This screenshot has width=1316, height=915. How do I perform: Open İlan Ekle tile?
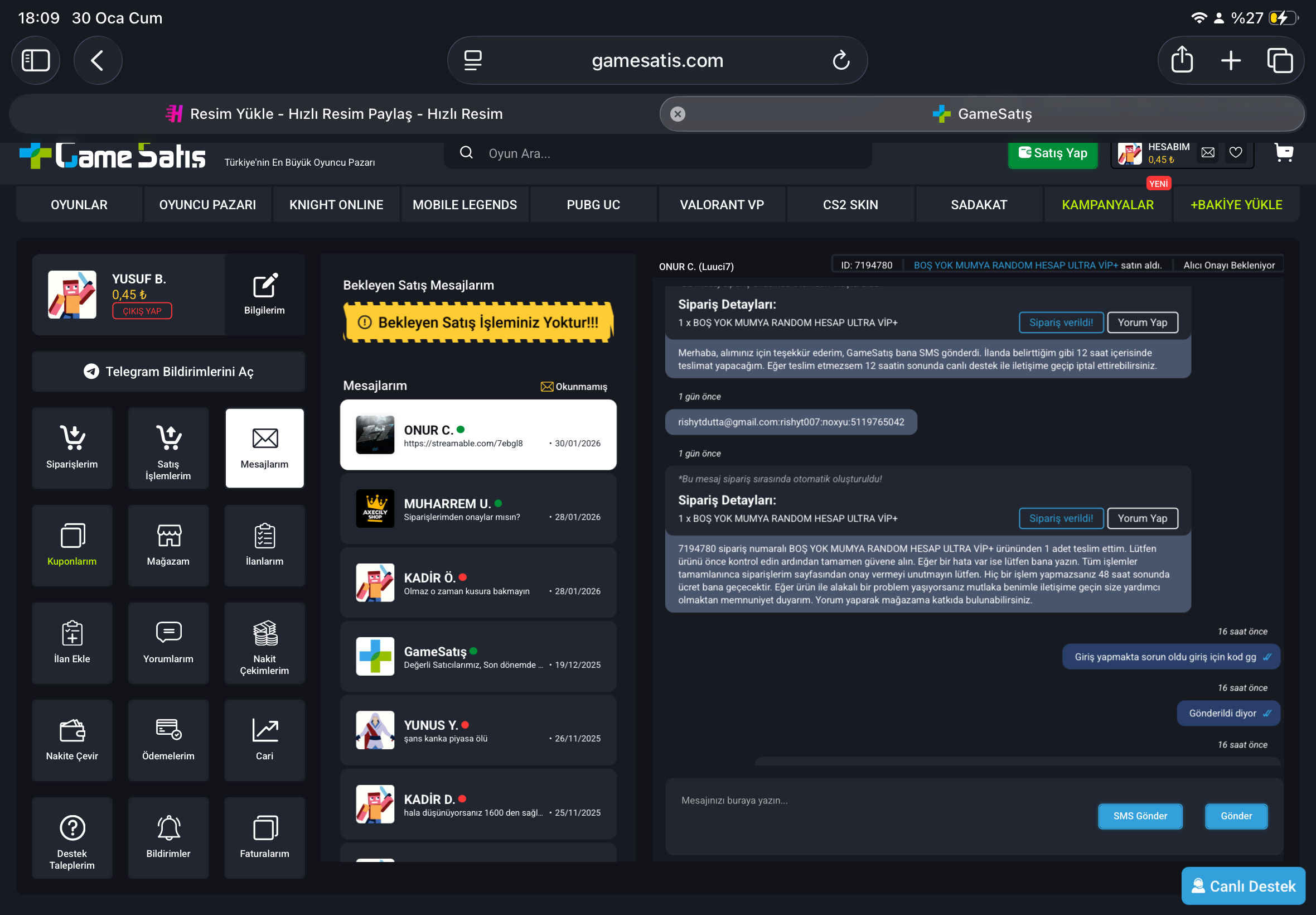click(72, 643)
